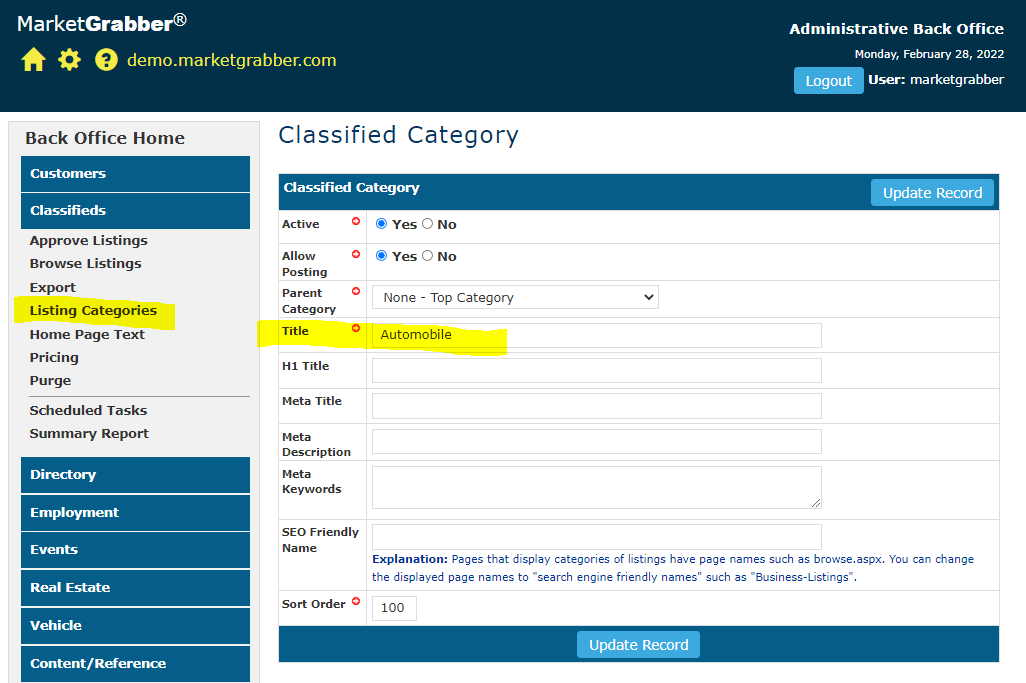Open Listing Categories
This screenshot has height=683, width=1026.
click(93, 311)
